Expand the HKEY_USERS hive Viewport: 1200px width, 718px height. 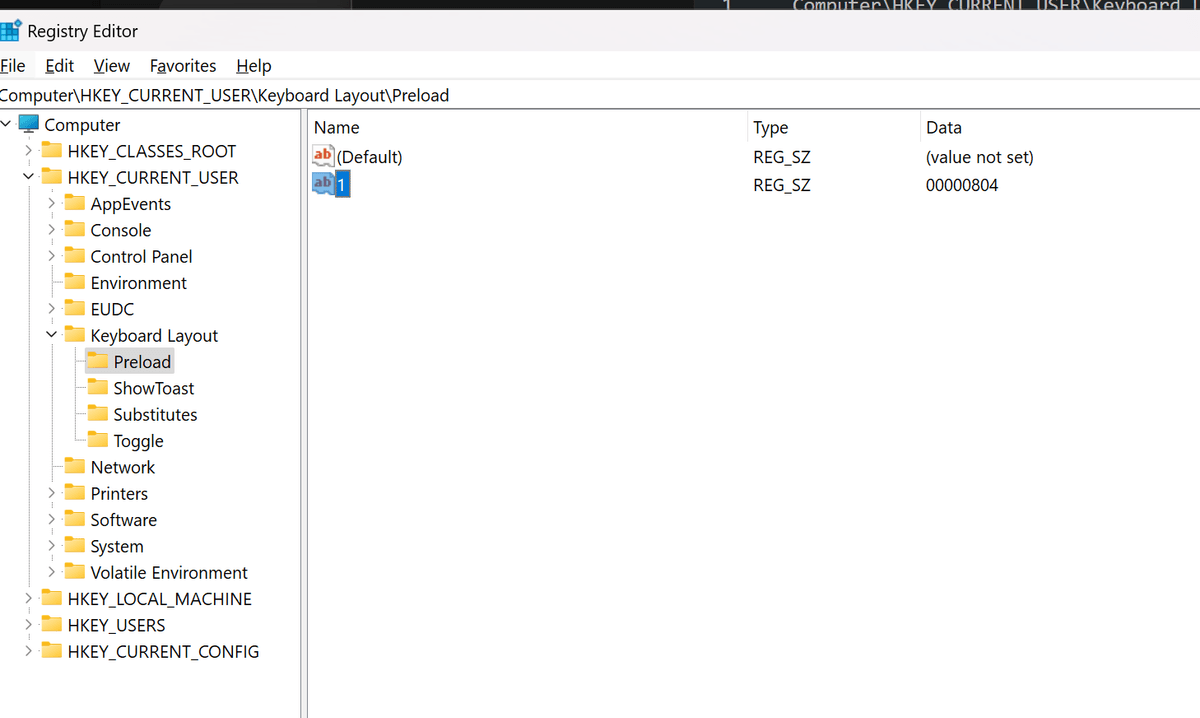click(28, 625)
